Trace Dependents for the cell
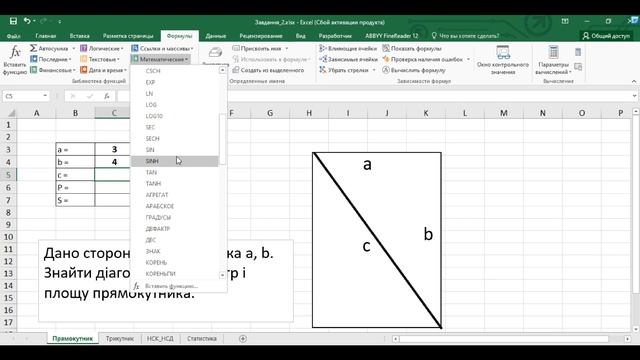This screenshot has height=360, width=640. tap(348, 59)
